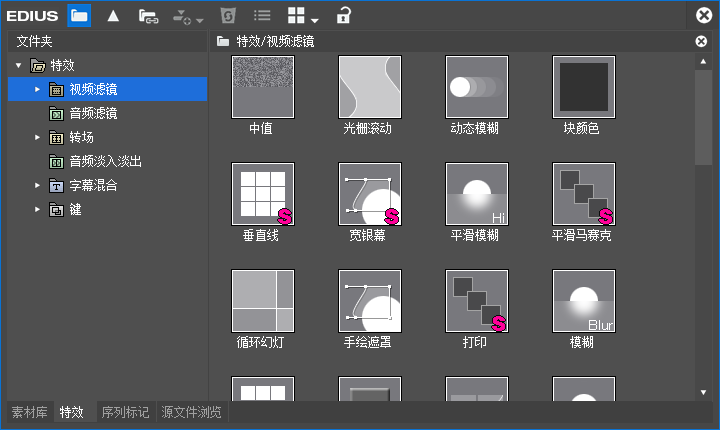The image size is (720, 430).
Task: Toggle the lock icon in toolbar
Action: (344, 15)
